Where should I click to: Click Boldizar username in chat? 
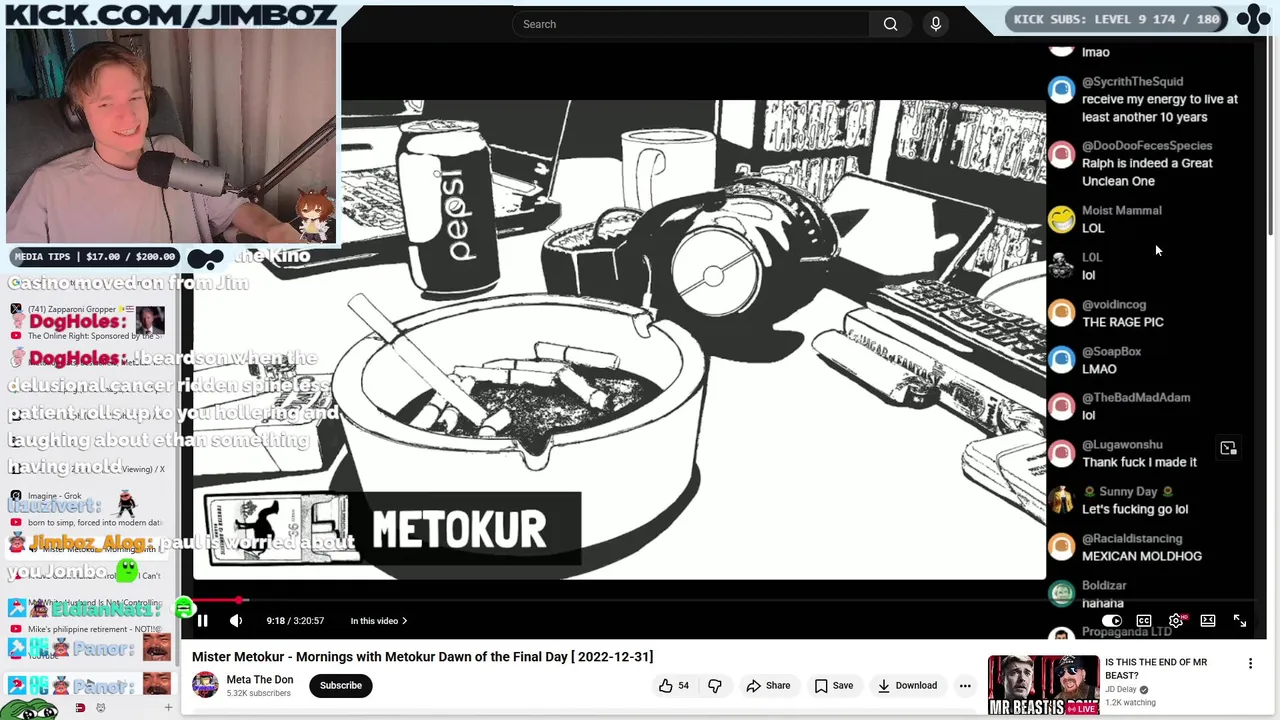(x=1104, y=586)
